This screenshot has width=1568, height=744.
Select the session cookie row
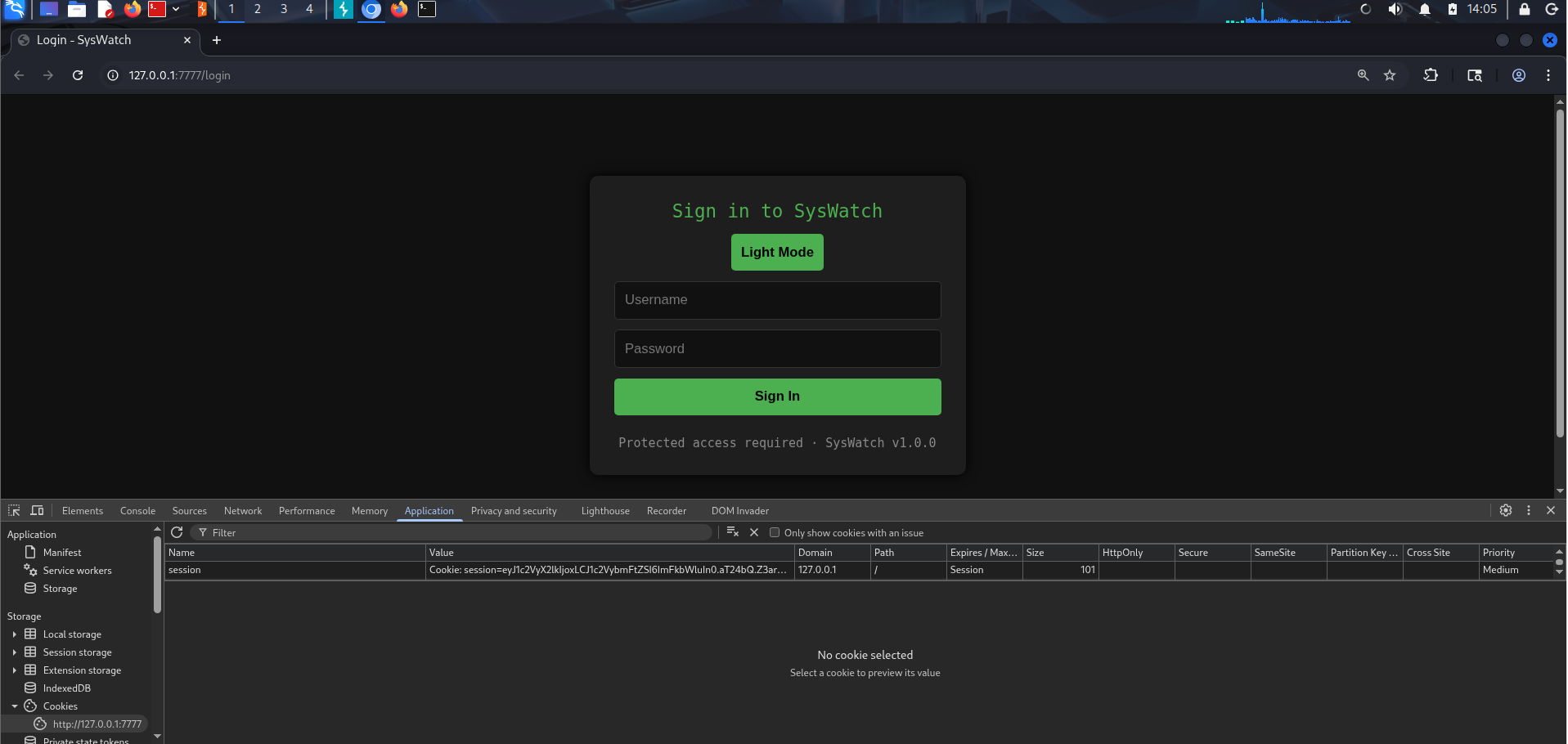859,570
